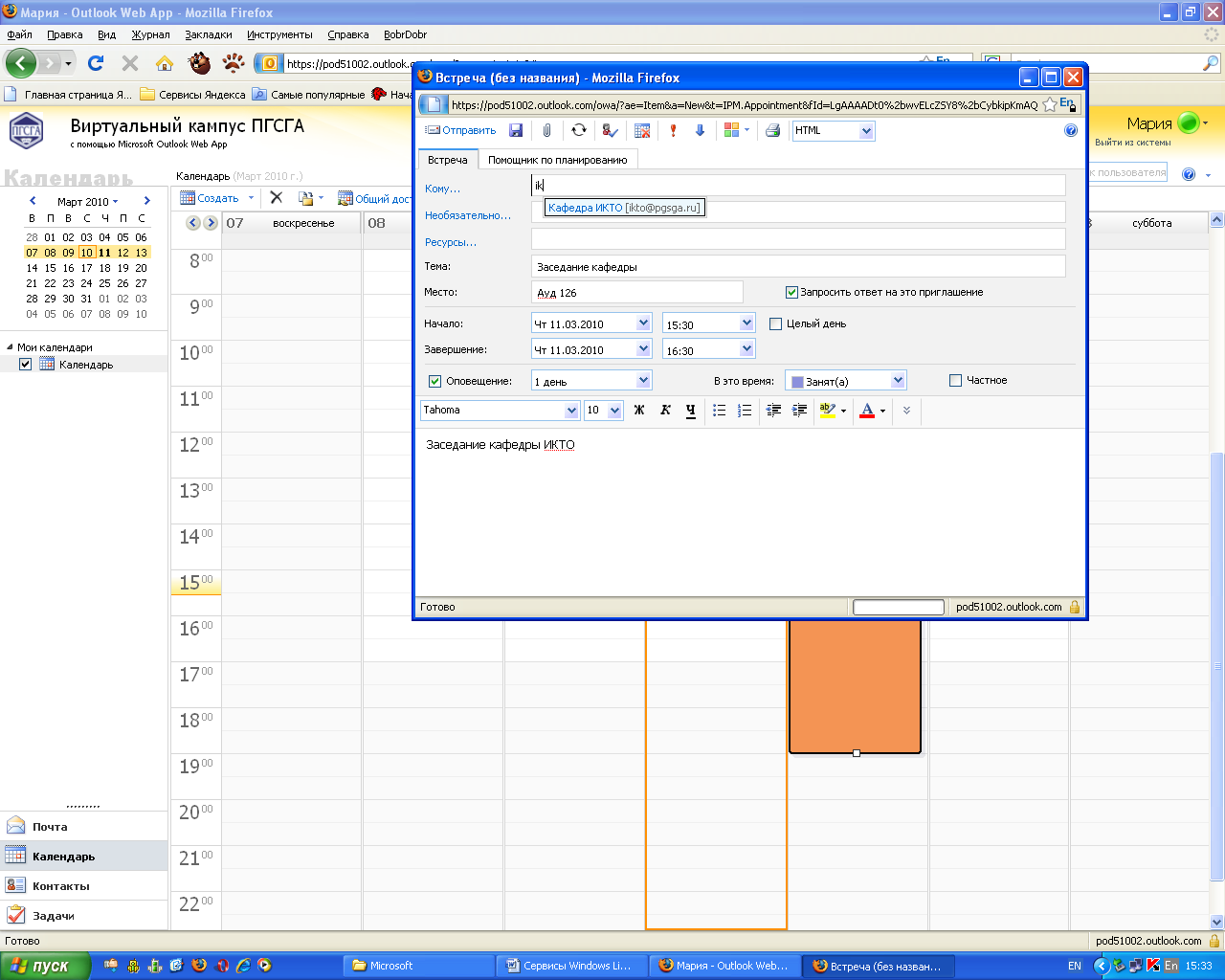Switch to 'Сервисы Windows Li...' taskbar item
1225x980 pixels.
click(x=571, y=966)
